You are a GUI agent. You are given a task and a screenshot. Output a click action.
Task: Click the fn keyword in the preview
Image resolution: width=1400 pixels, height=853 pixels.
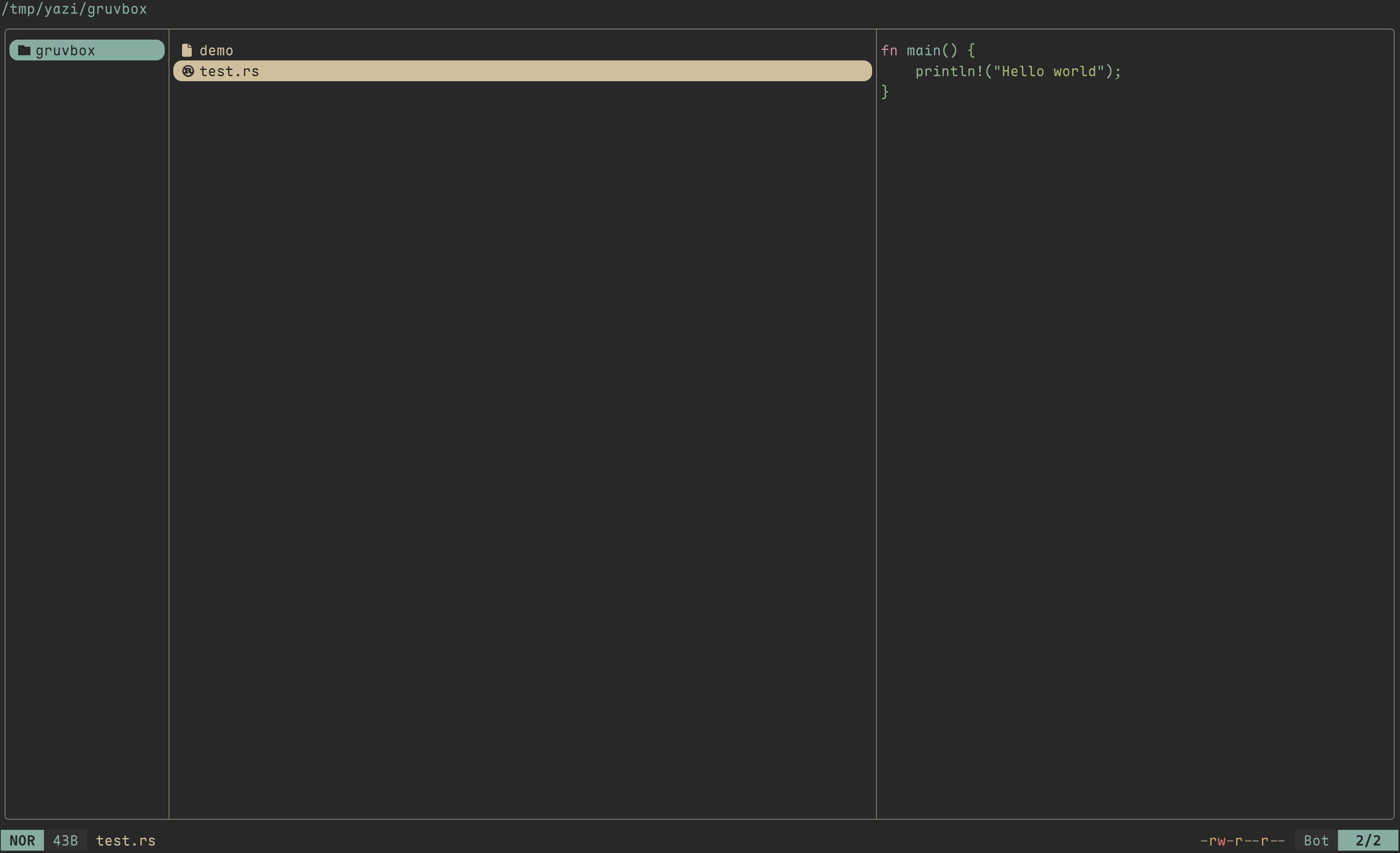pos(889,51)
